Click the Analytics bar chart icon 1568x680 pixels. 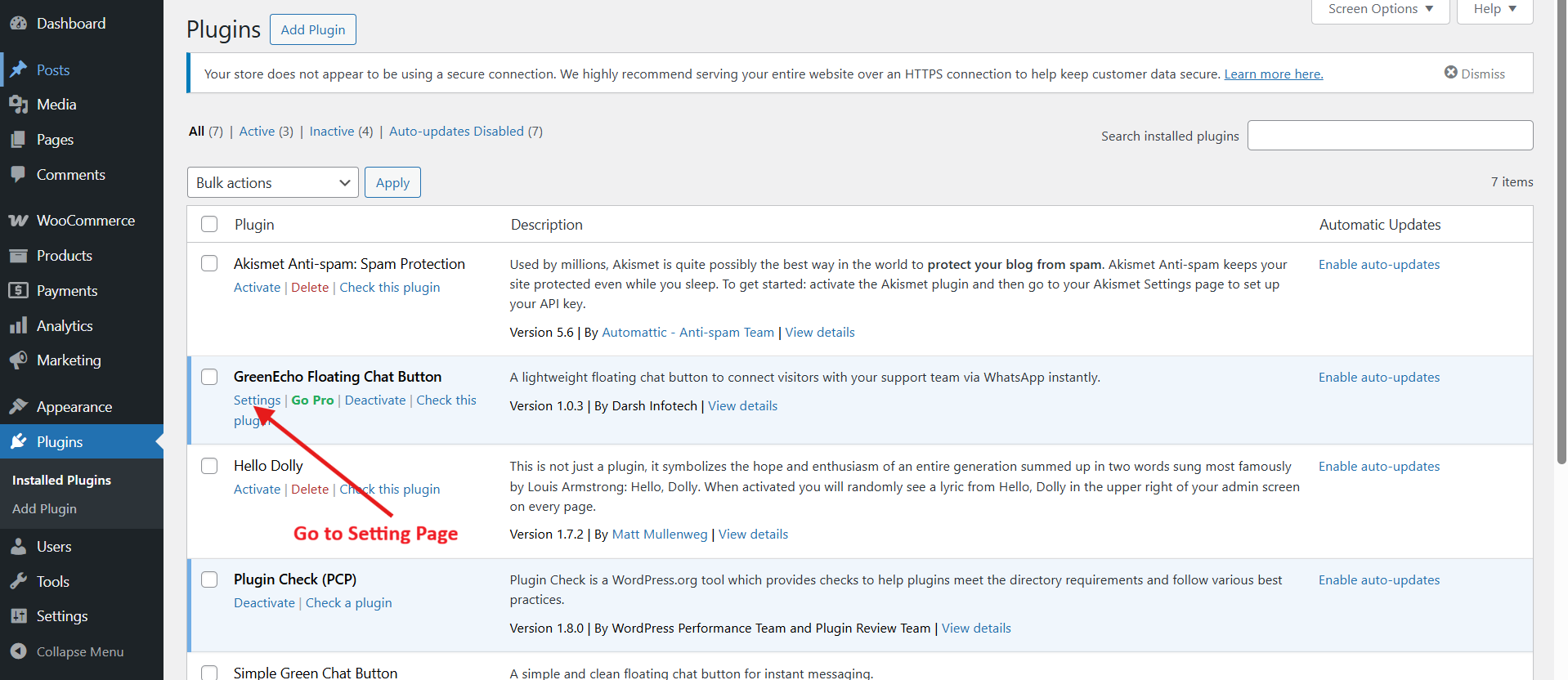point(18,325)
